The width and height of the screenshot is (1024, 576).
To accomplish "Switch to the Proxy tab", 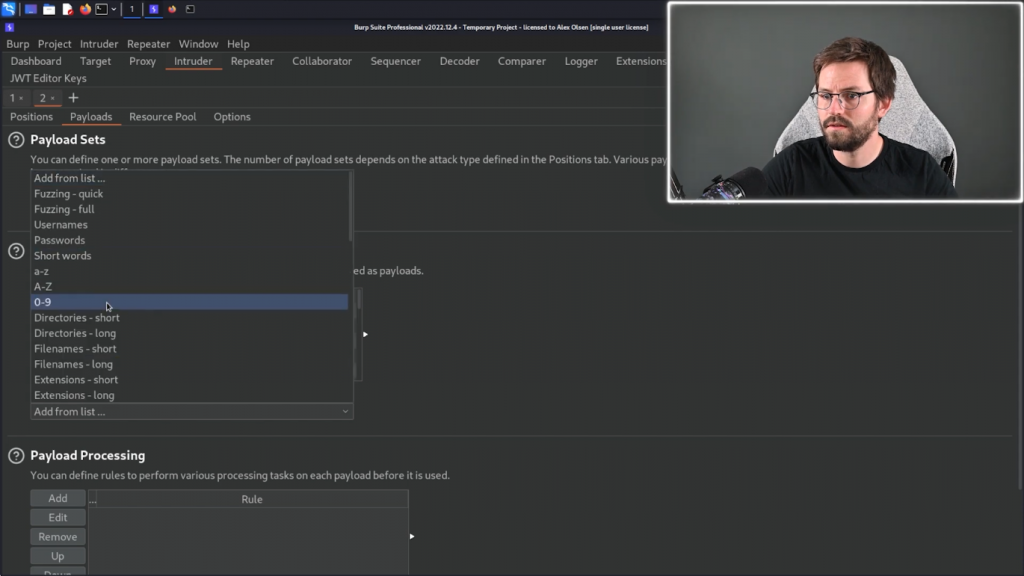I will [x=142, y=61].
